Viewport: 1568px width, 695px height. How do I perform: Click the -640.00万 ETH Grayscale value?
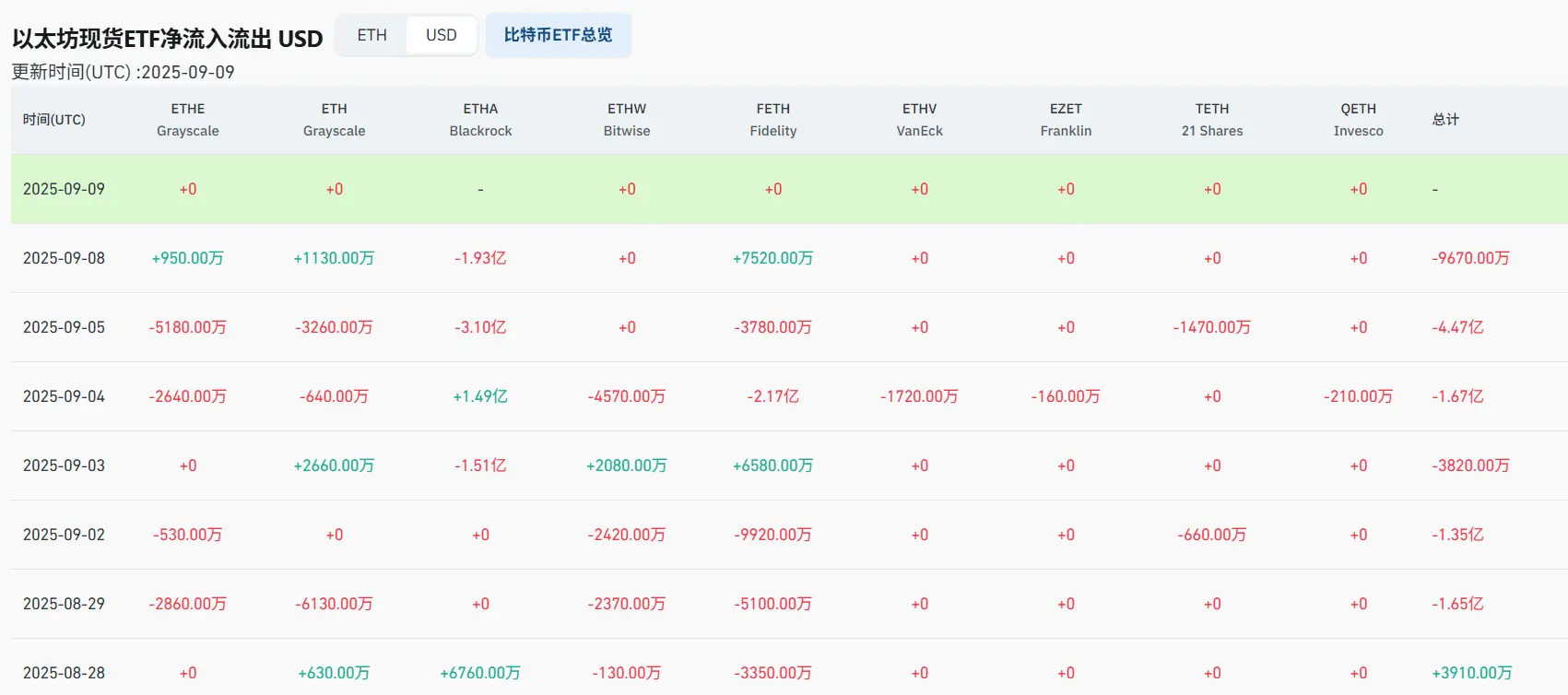click(335, 396)
